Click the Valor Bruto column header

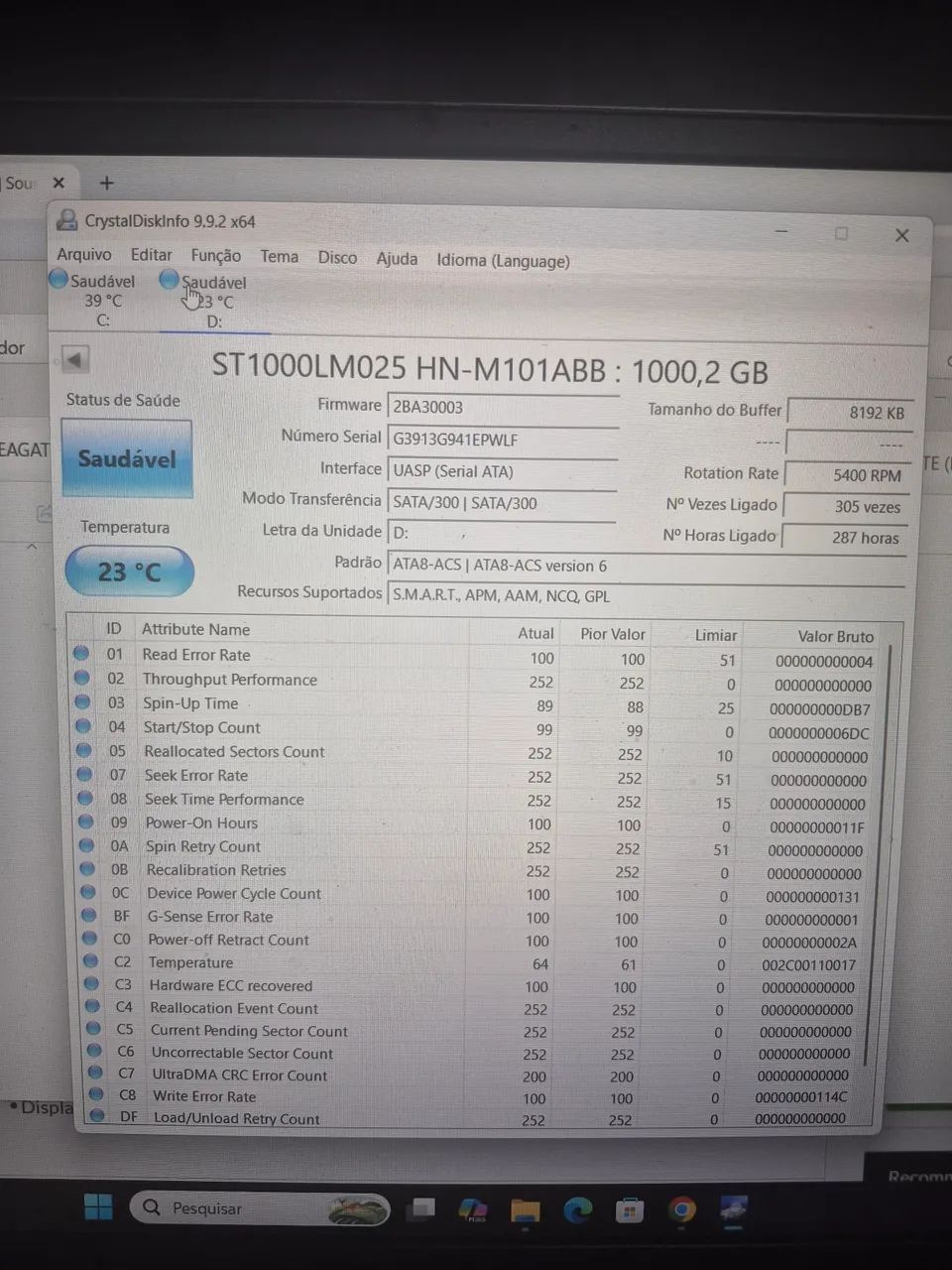(836, 636)
